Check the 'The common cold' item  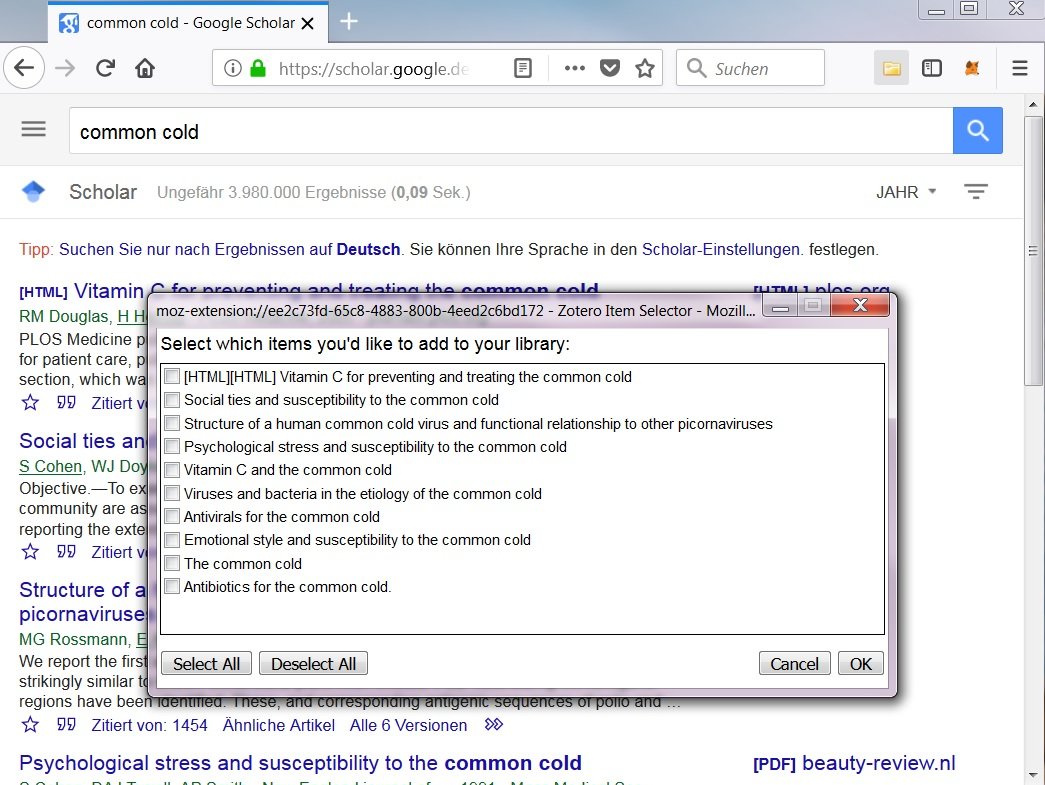pyautogui.click(x=171, y=563)
